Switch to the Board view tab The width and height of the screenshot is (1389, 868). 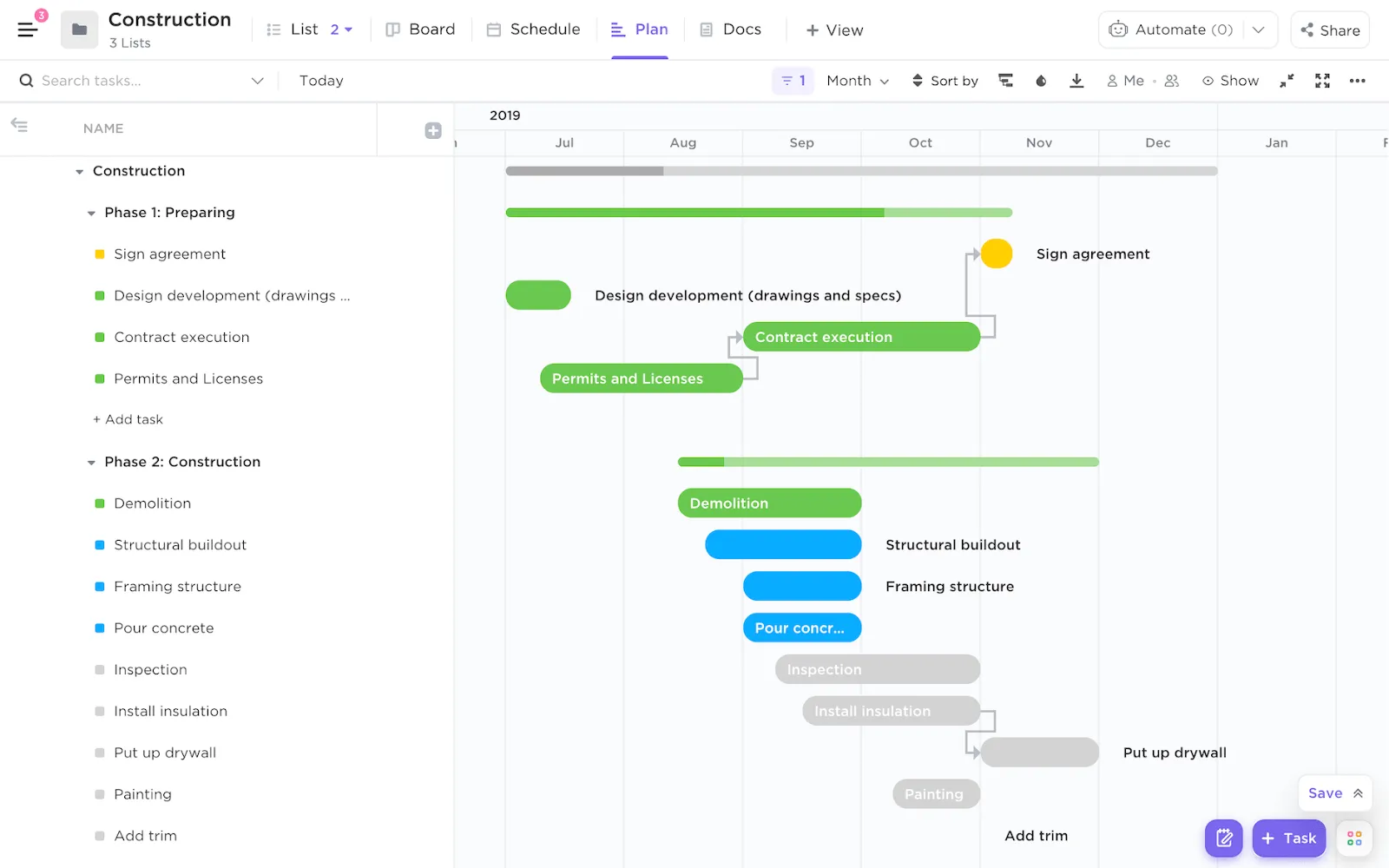pos(420,30)
